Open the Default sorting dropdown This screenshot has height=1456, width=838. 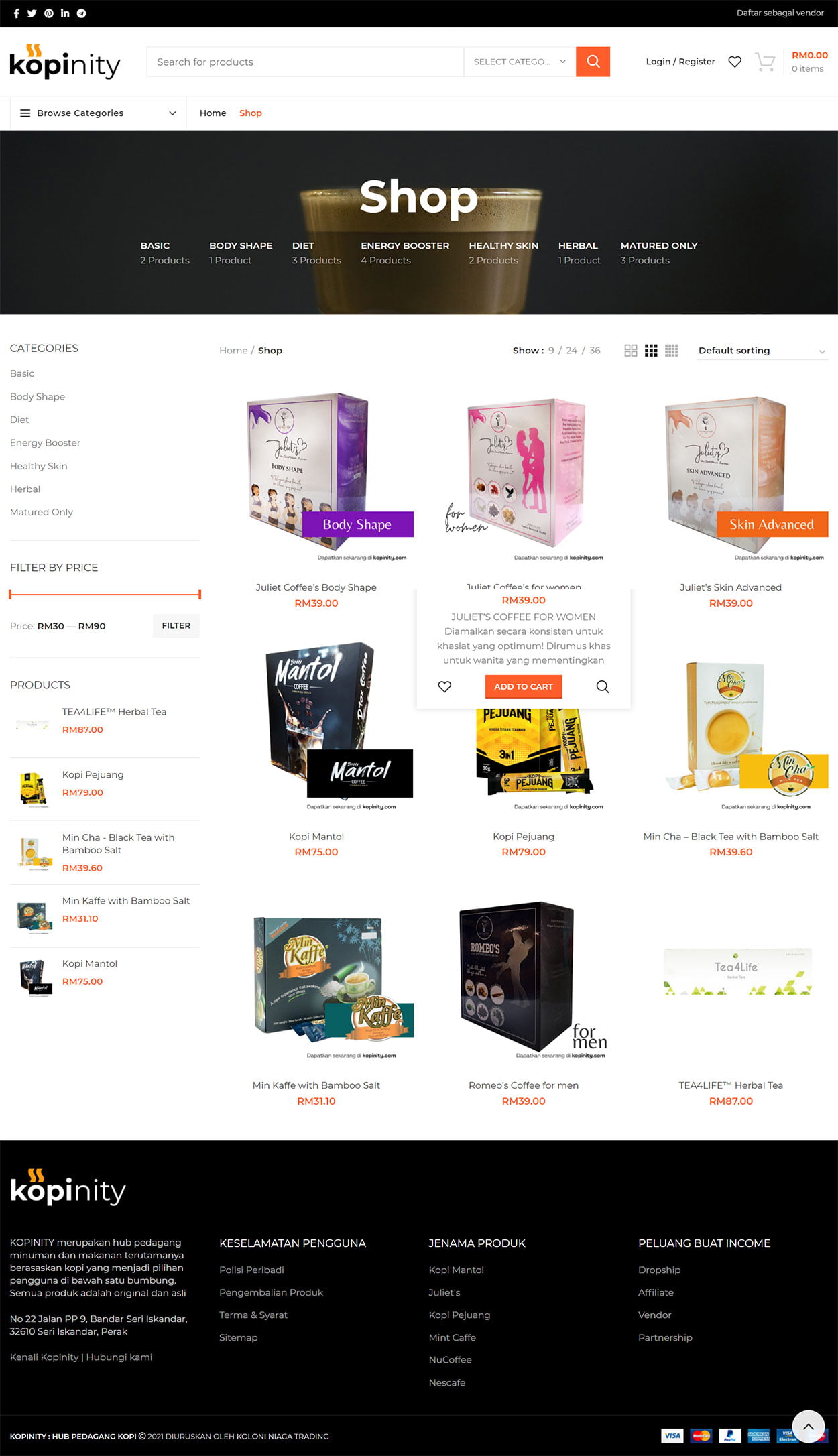(762, 351)
